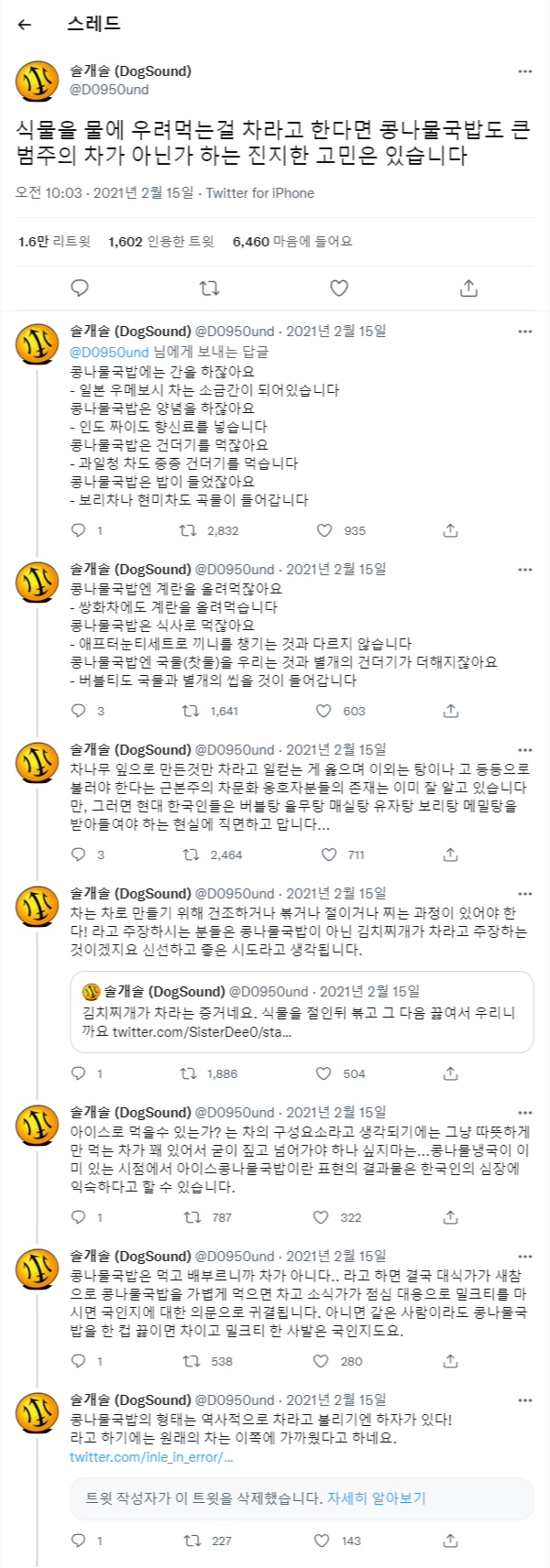Open more options on the main tweet

(x=524, y=71)
